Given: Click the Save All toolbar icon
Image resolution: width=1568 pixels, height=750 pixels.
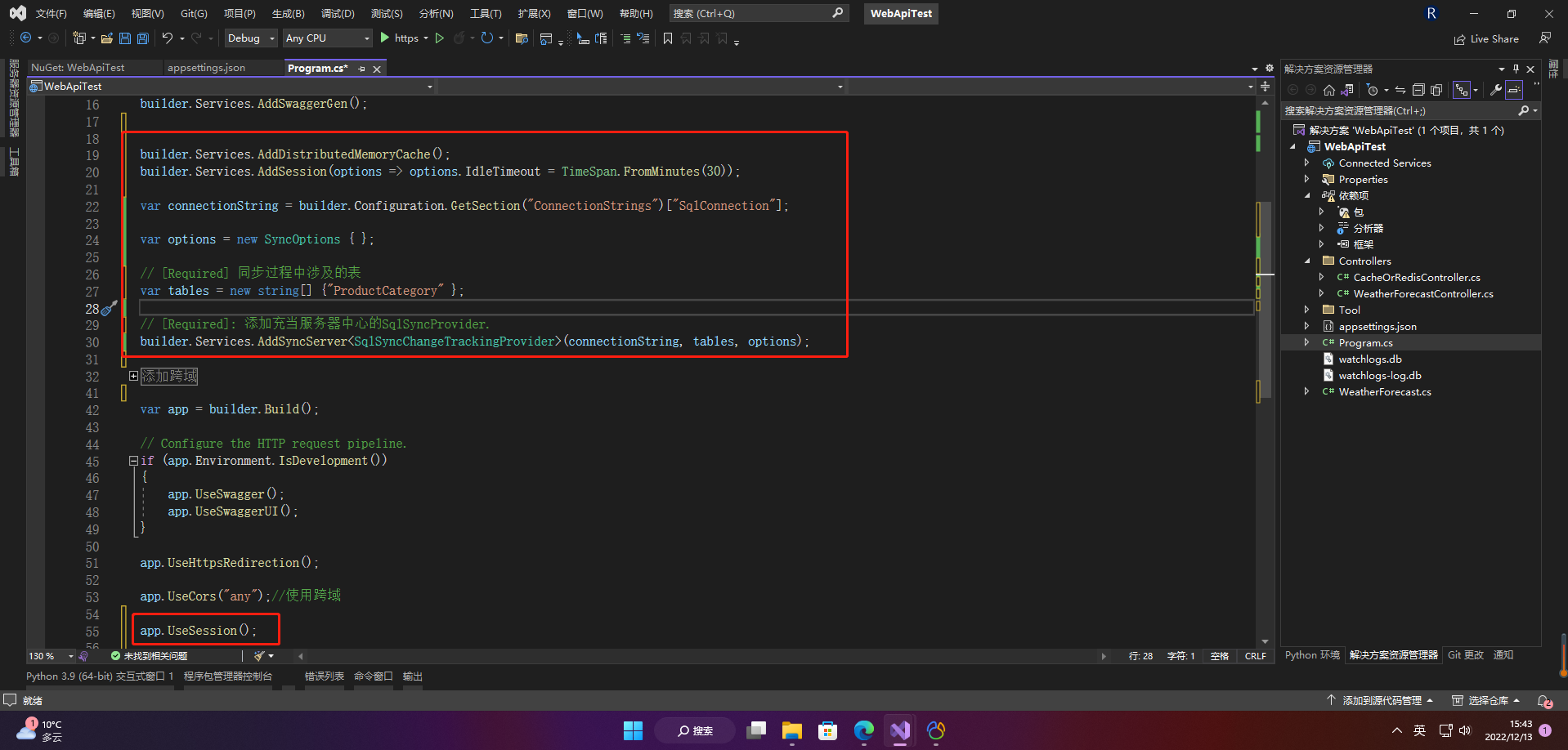Looking at the screenshot, I should click(x=143, y=38).
